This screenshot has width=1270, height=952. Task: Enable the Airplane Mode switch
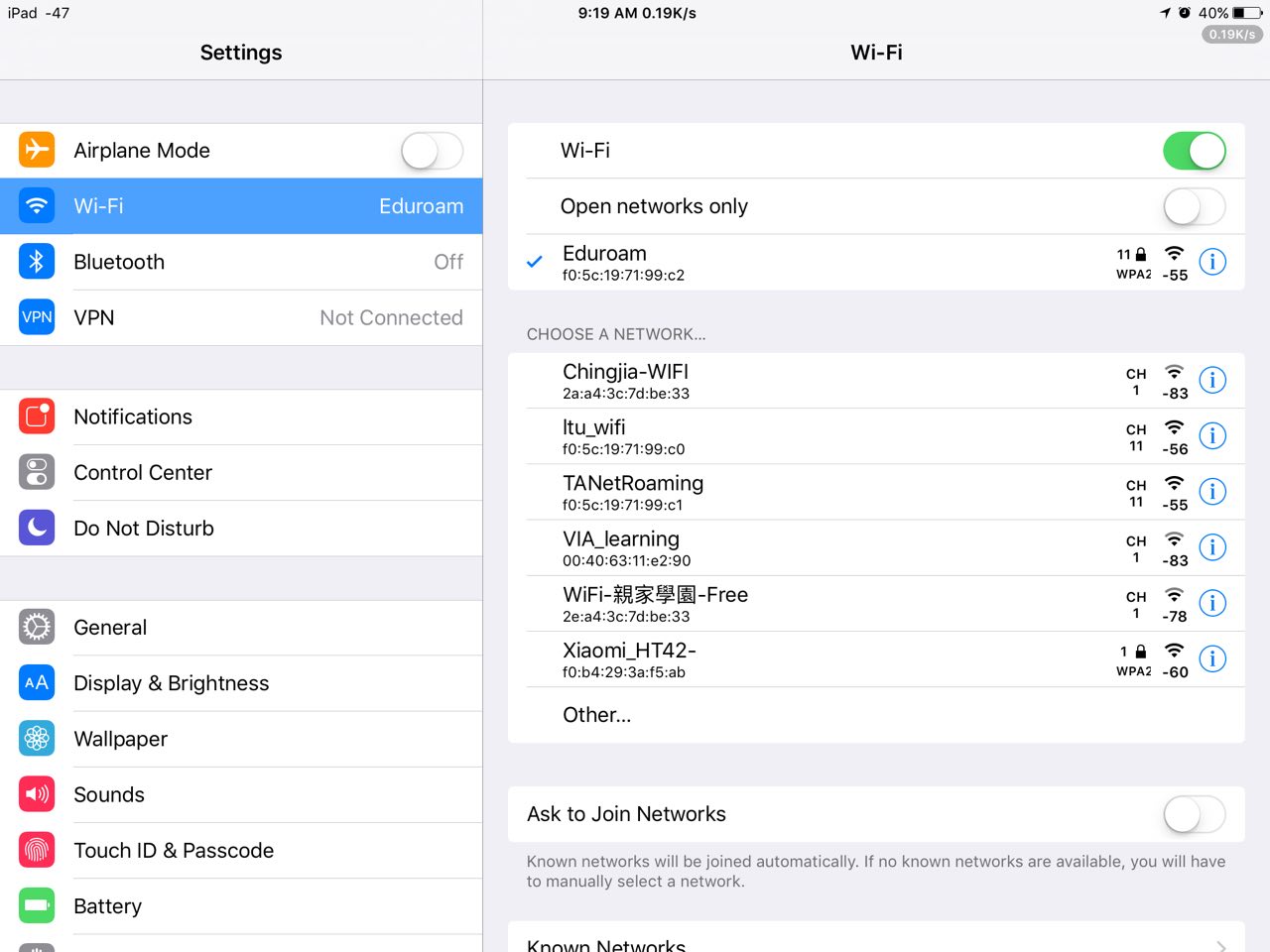[432, 151]
